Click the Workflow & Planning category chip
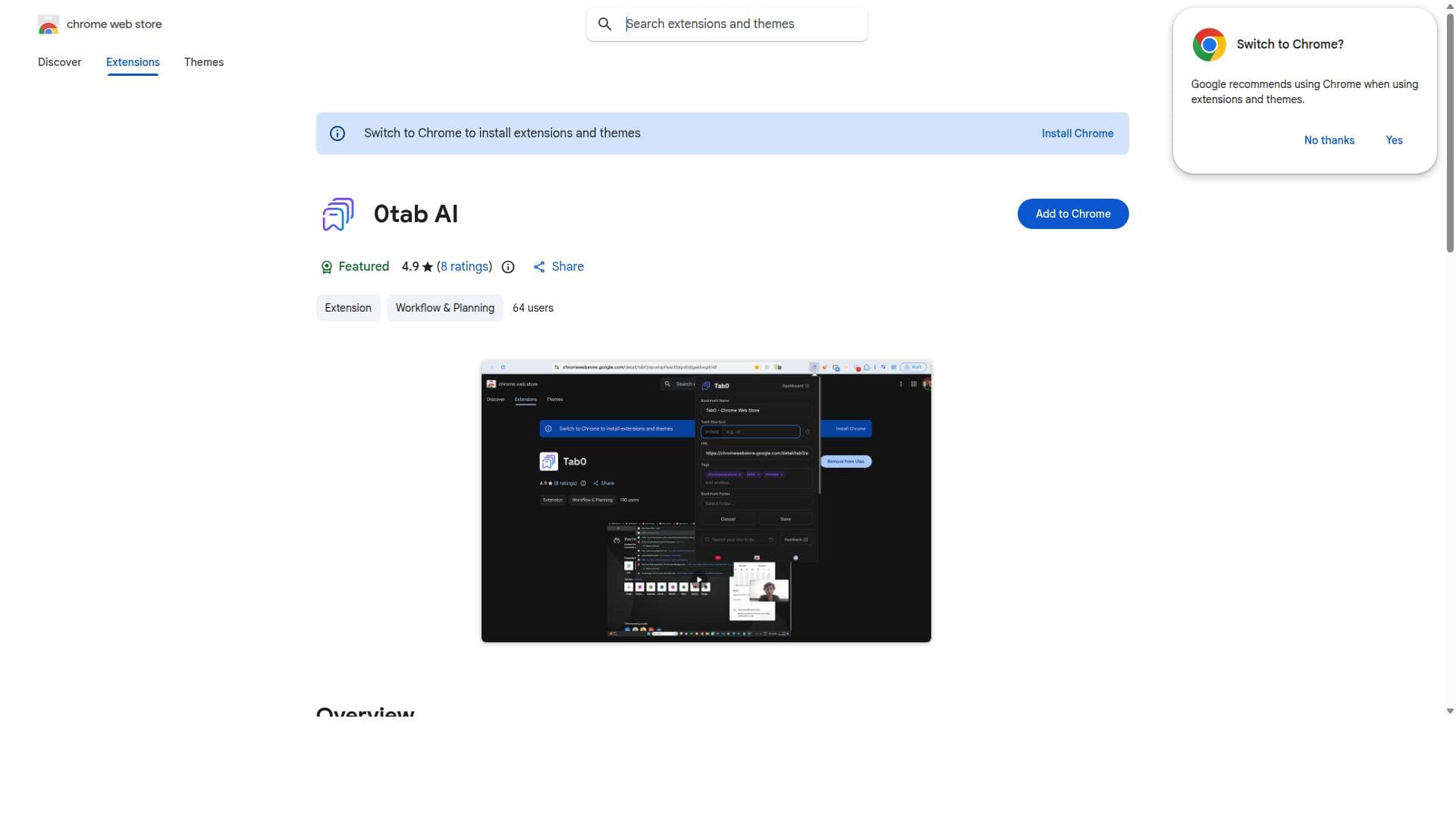The height and width of the screenshot is (819, 1456). (x=445, y=308)
